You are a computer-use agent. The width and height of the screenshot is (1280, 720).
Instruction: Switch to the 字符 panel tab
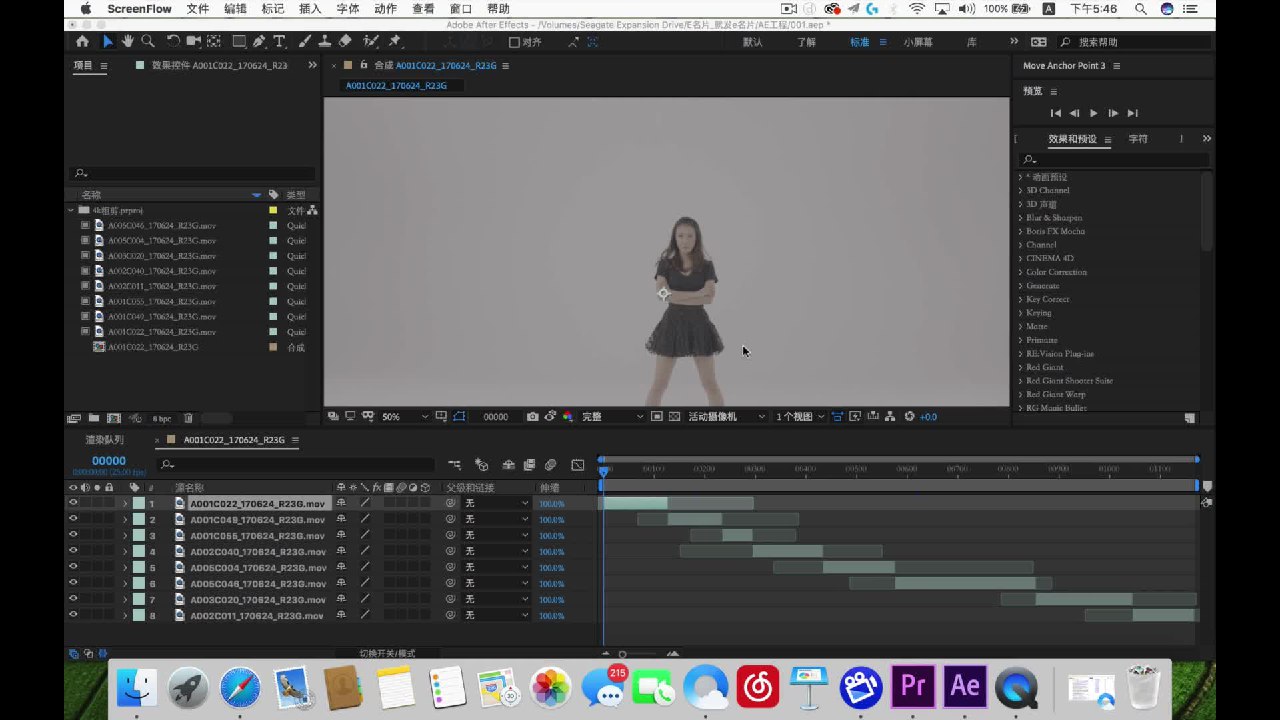click(1138, 139)
